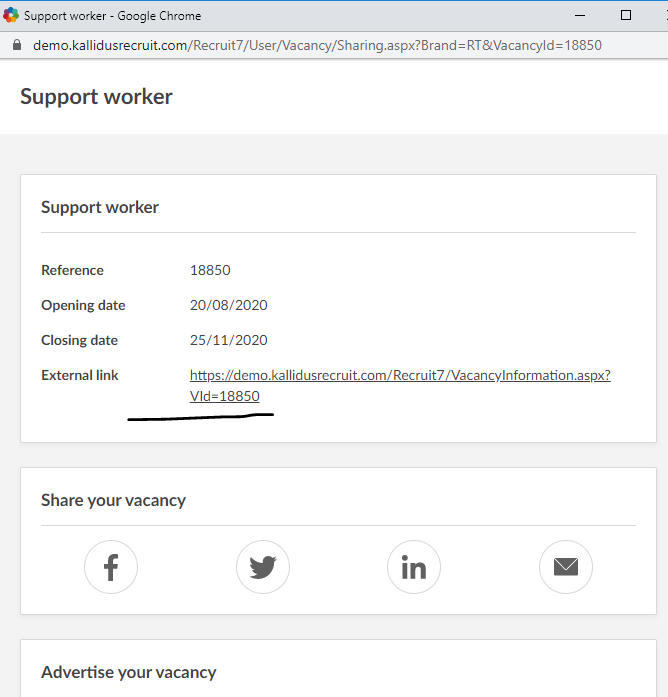
Task: Click the 'Advertise your vacancy' heading
Action: pyautogui.click(x=128, y=672)
